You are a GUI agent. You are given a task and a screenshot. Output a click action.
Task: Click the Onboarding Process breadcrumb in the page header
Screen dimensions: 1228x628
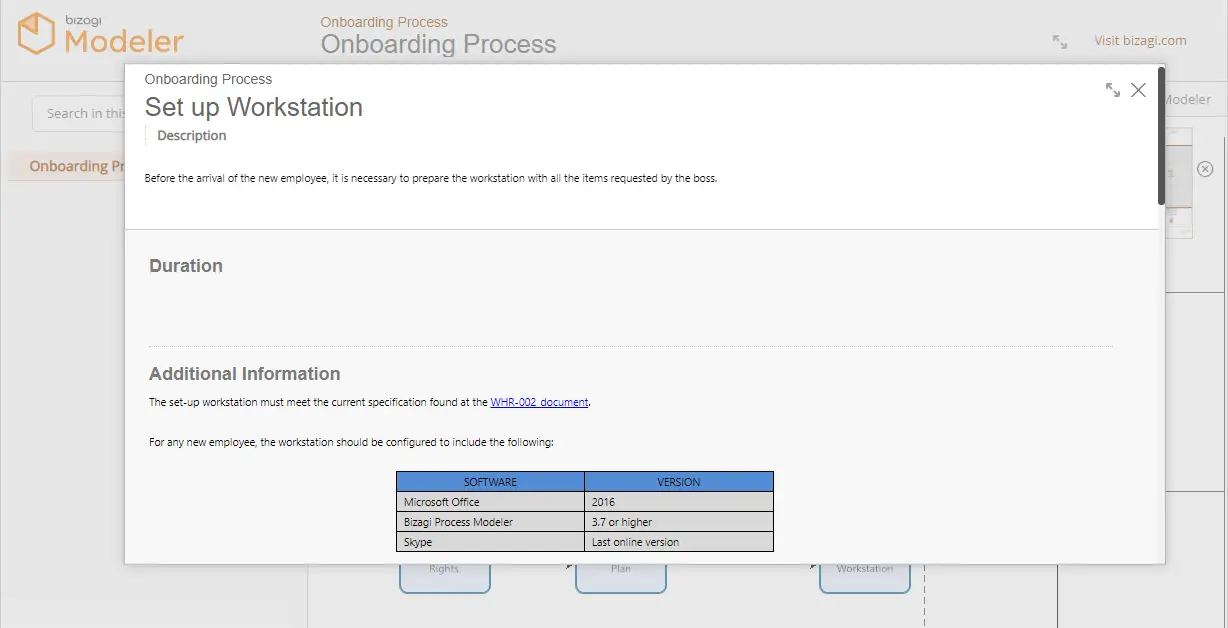384,22
